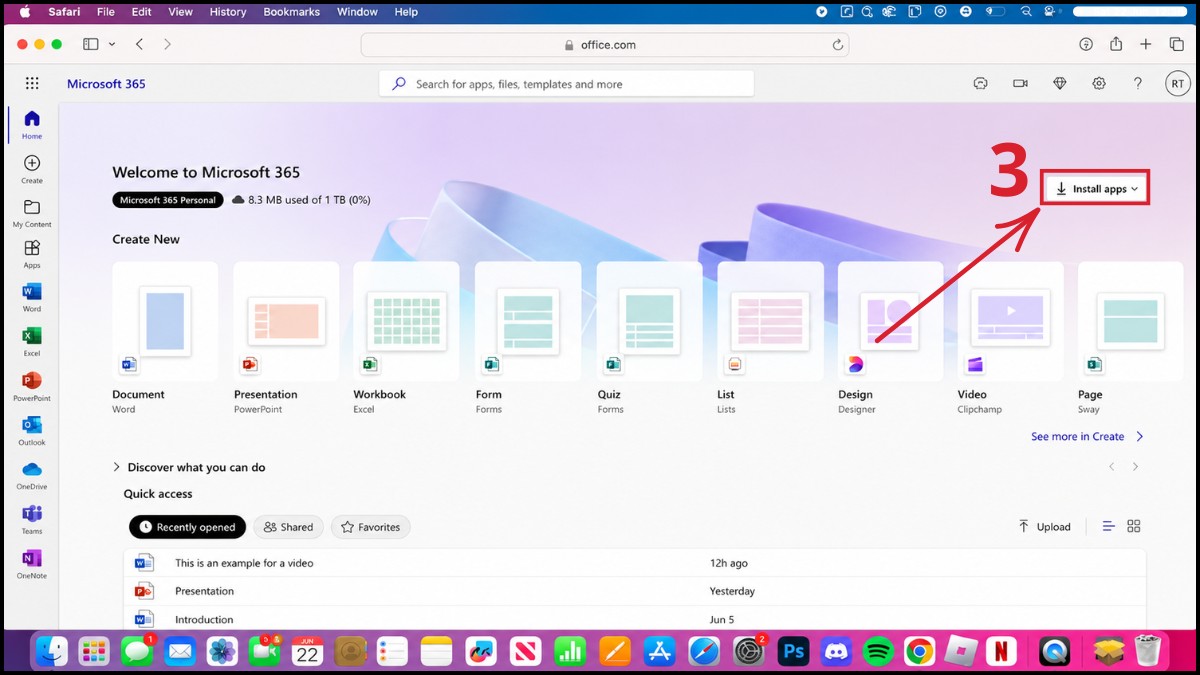The width and height of the screenshot is (1200, 675).
Task: Open Photoshop from the Dock
Action: click(x=794, y=652)
